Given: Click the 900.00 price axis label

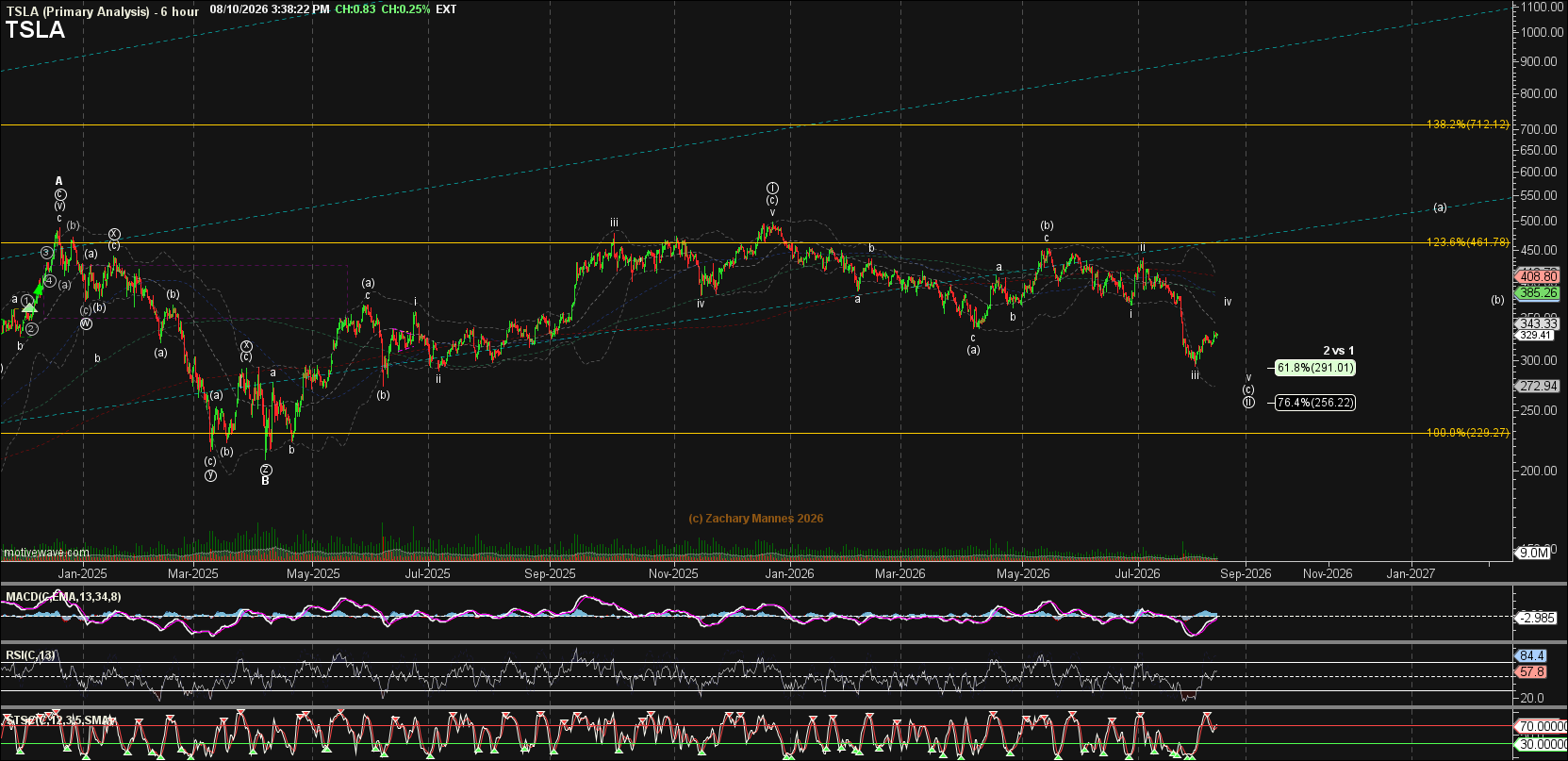Looking at the screenshot, I should pyautogui.click(x=1538, y=61).
